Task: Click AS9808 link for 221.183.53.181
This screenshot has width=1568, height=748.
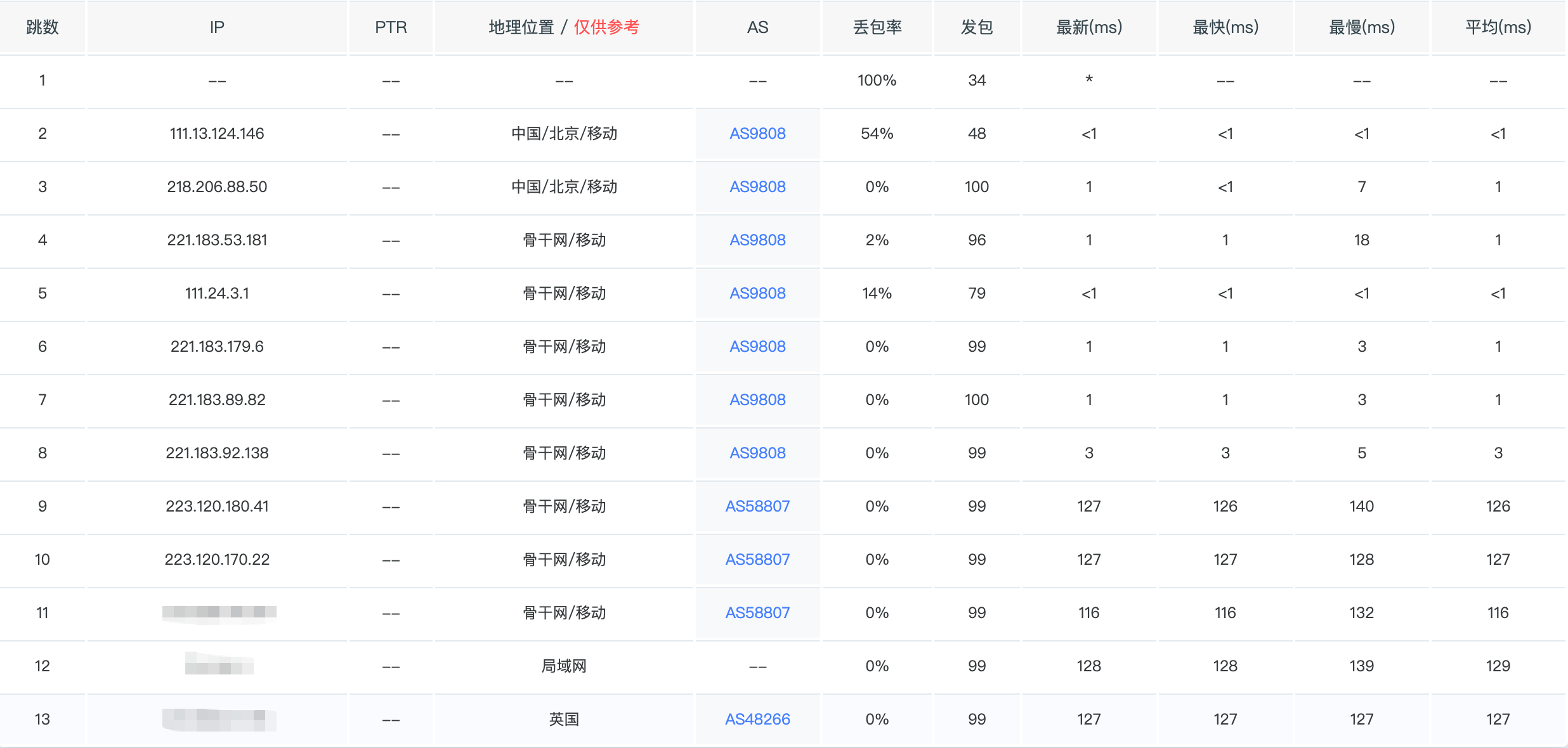Action: [x=757, y=240]
